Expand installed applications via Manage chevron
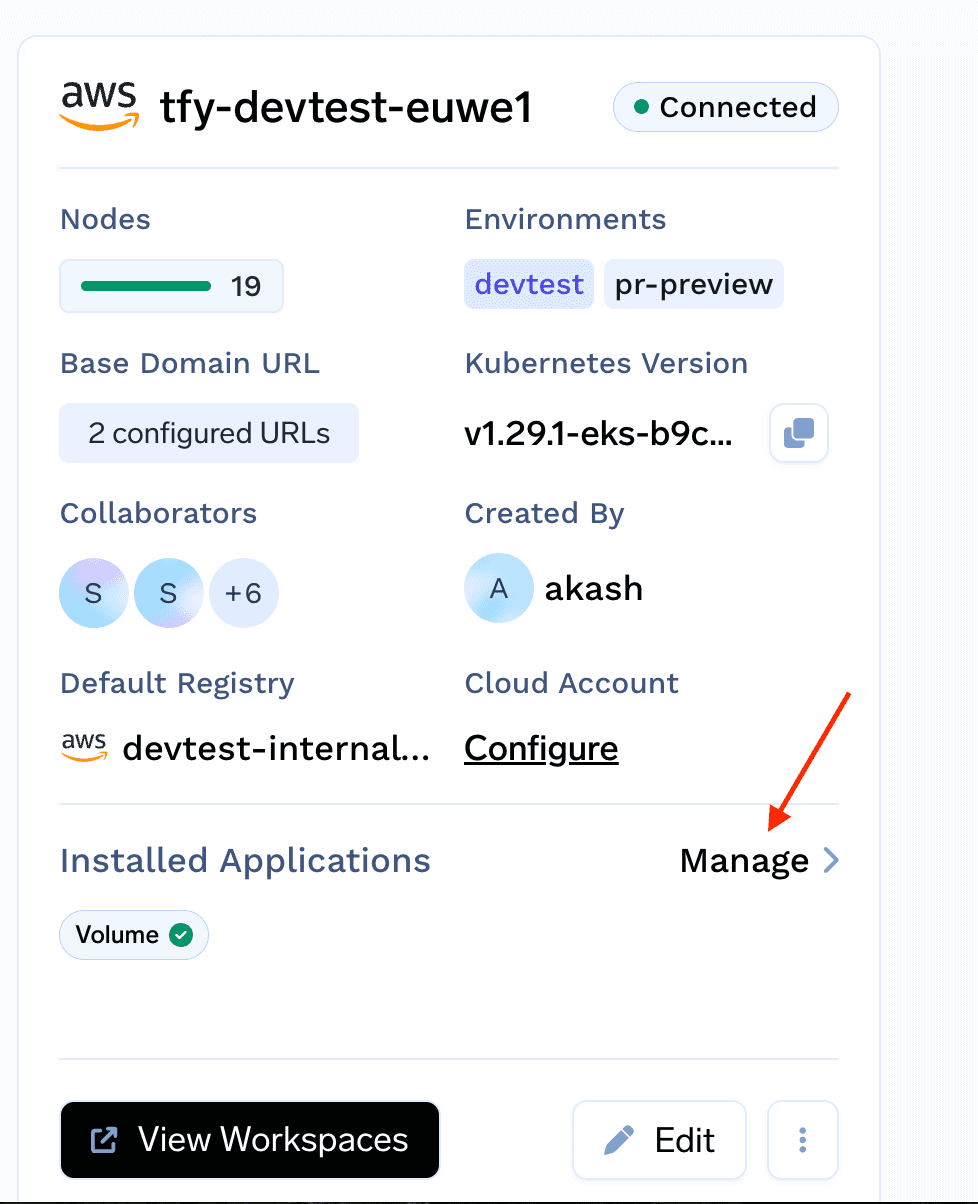Image resolution: width=978 pixels, height=1204 pixels. tap(830, 860)
